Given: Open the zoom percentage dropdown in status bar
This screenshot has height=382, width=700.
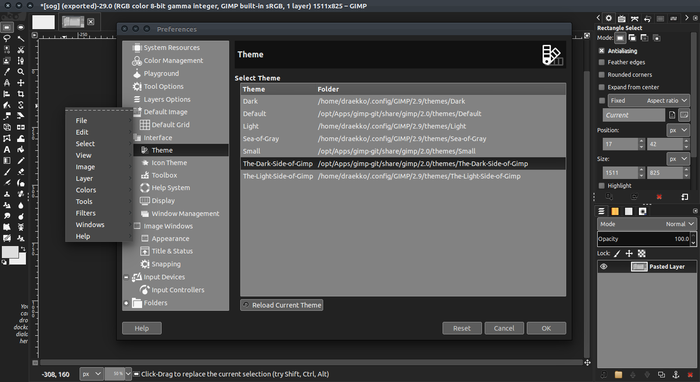Looking at the screenshot, I should pos(129,374).
